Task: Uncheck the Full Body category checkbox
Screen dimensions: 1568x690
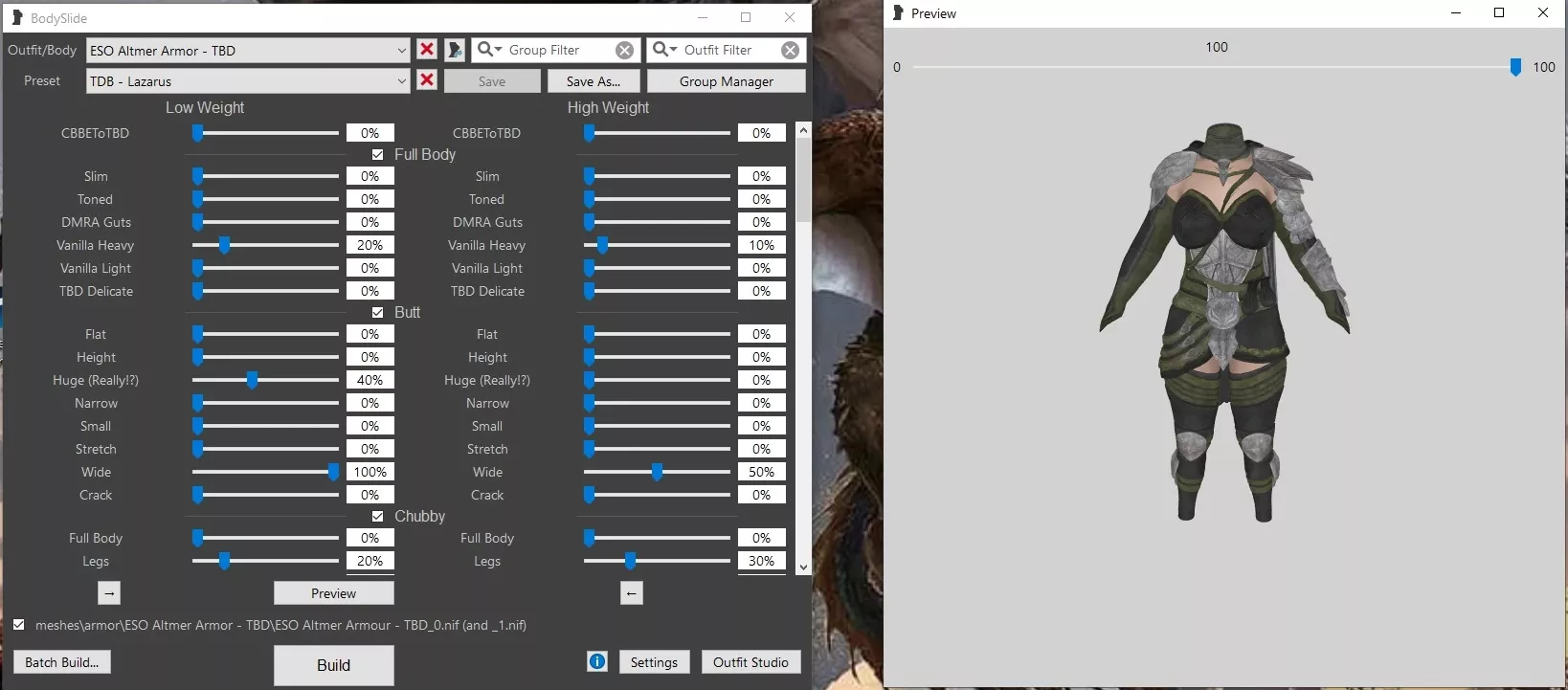Action: 378,154
